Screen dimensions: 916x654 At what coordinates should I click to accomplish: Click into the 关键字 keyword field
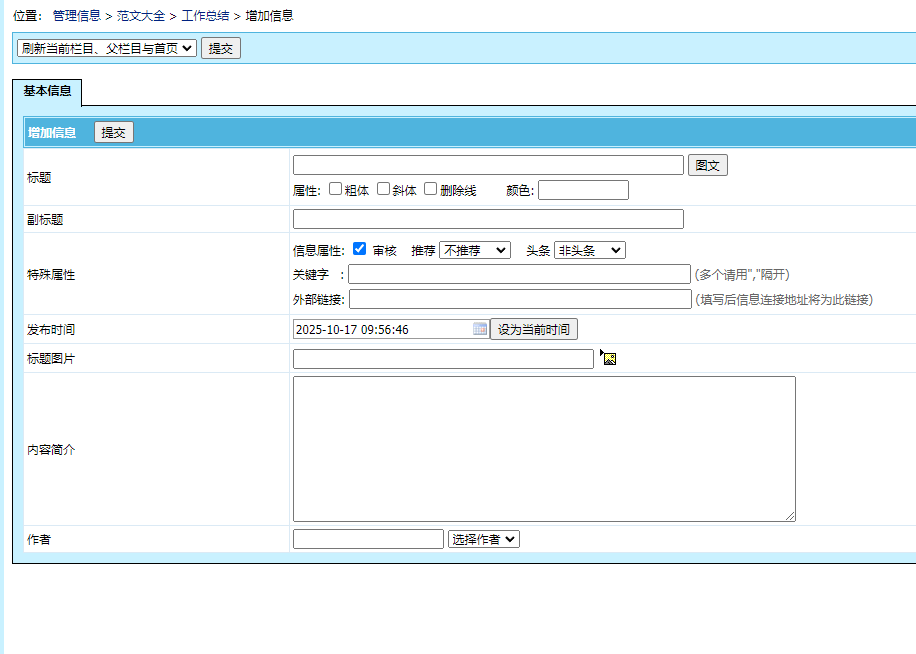click(519, 274)
